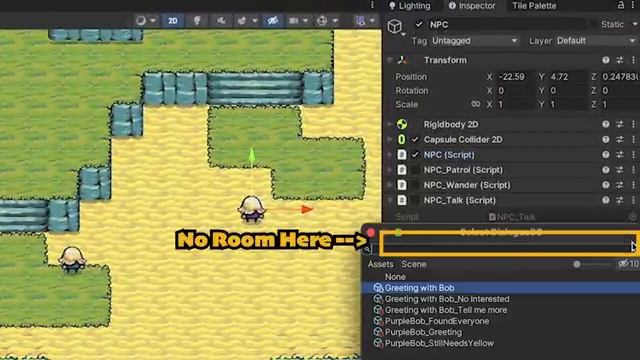Switch to Scene tab in object picker
640x360 pixels.
(x=414, y=264)
